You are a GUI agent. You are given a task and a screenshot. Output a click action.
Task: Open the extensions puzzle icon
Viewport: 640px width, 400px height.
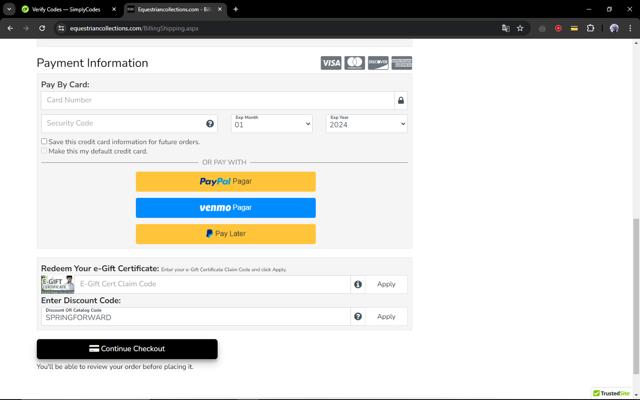590,28
